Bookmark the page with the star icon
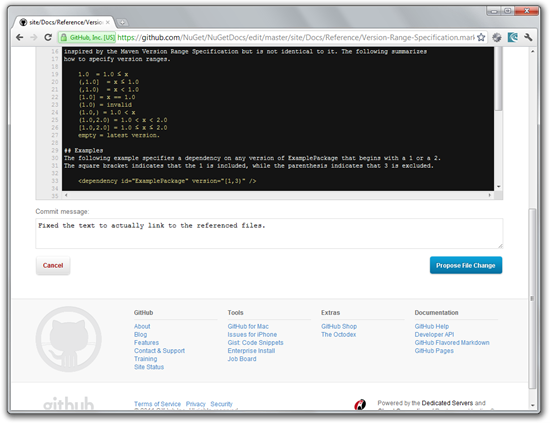This screenshot has height=423, width=550. coord(481,37)
